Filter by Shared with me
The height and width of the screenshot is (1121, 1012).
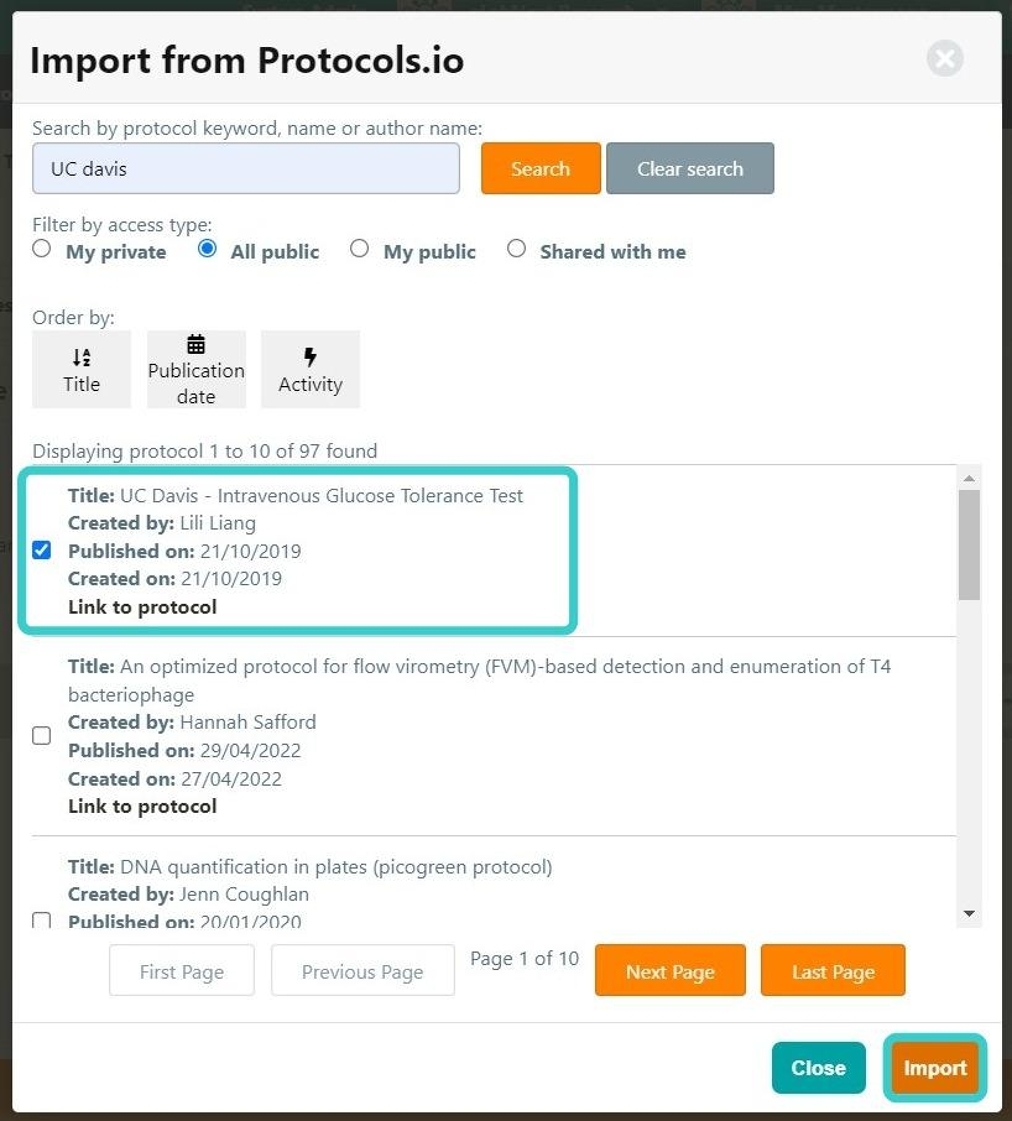point(516,249)
